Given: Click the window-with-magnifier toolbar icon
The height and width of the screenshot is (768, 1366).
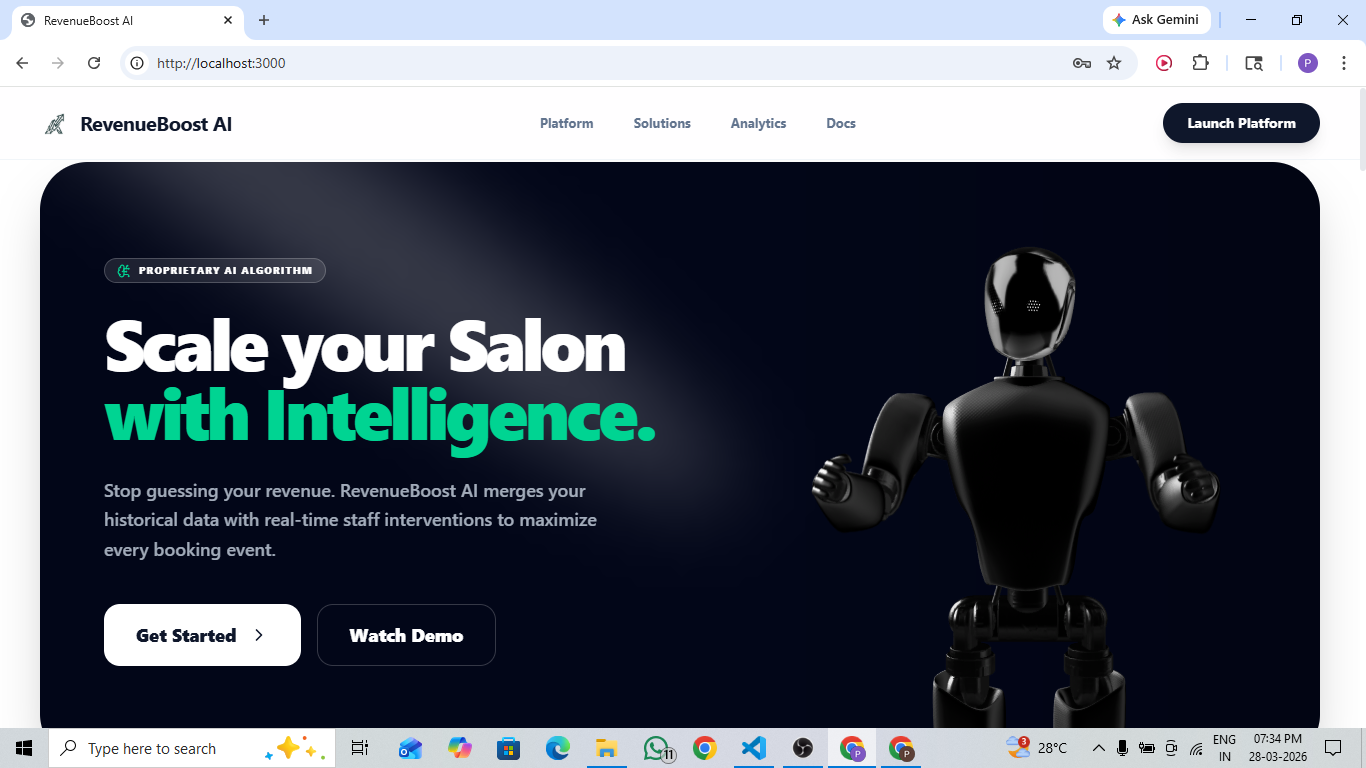Looking at the screenshot, I should (1254, 63).
